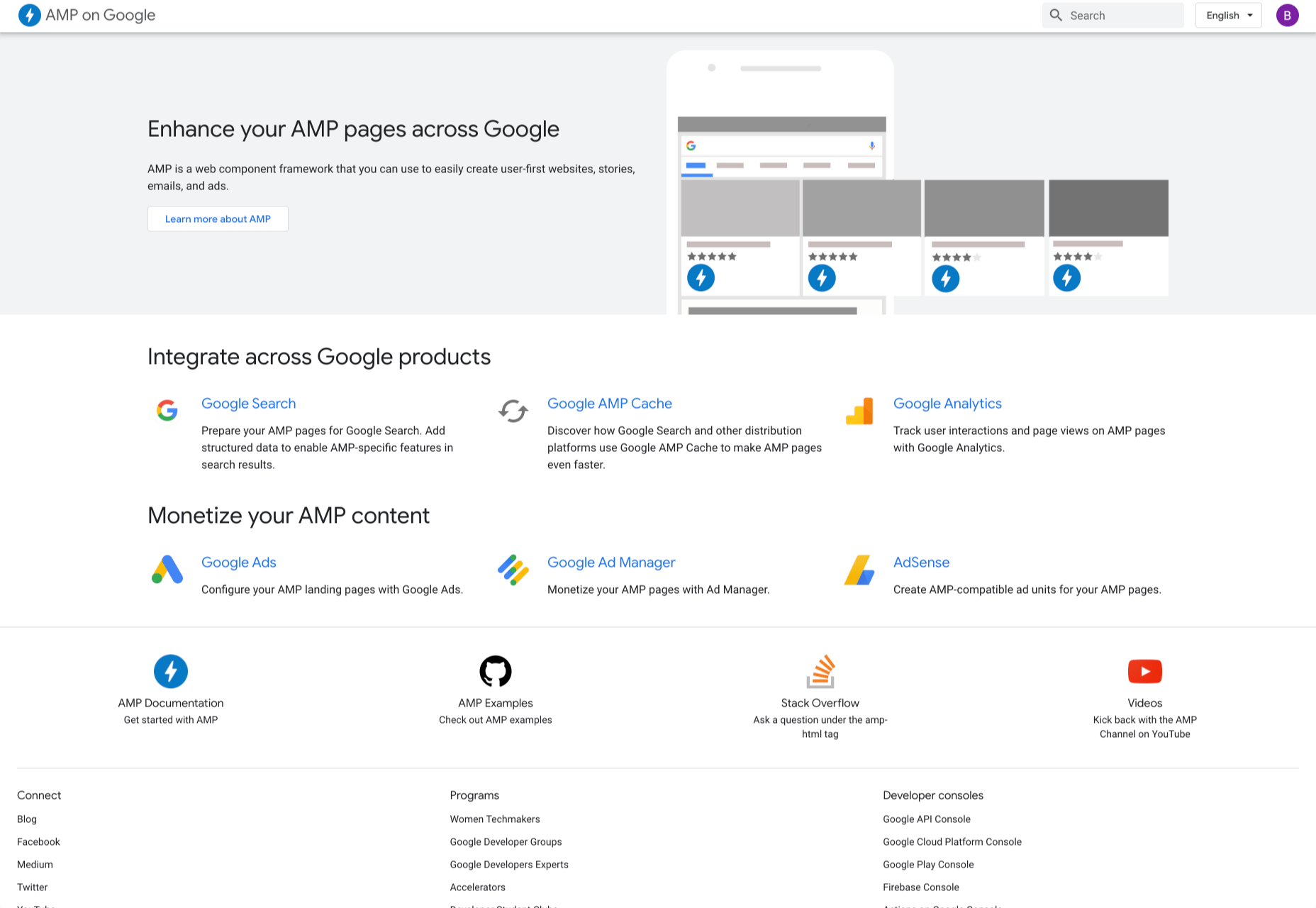This screenshot has height=908, width=1316.
Task: Click the AdSense logo icon
Action: point(859,570)
